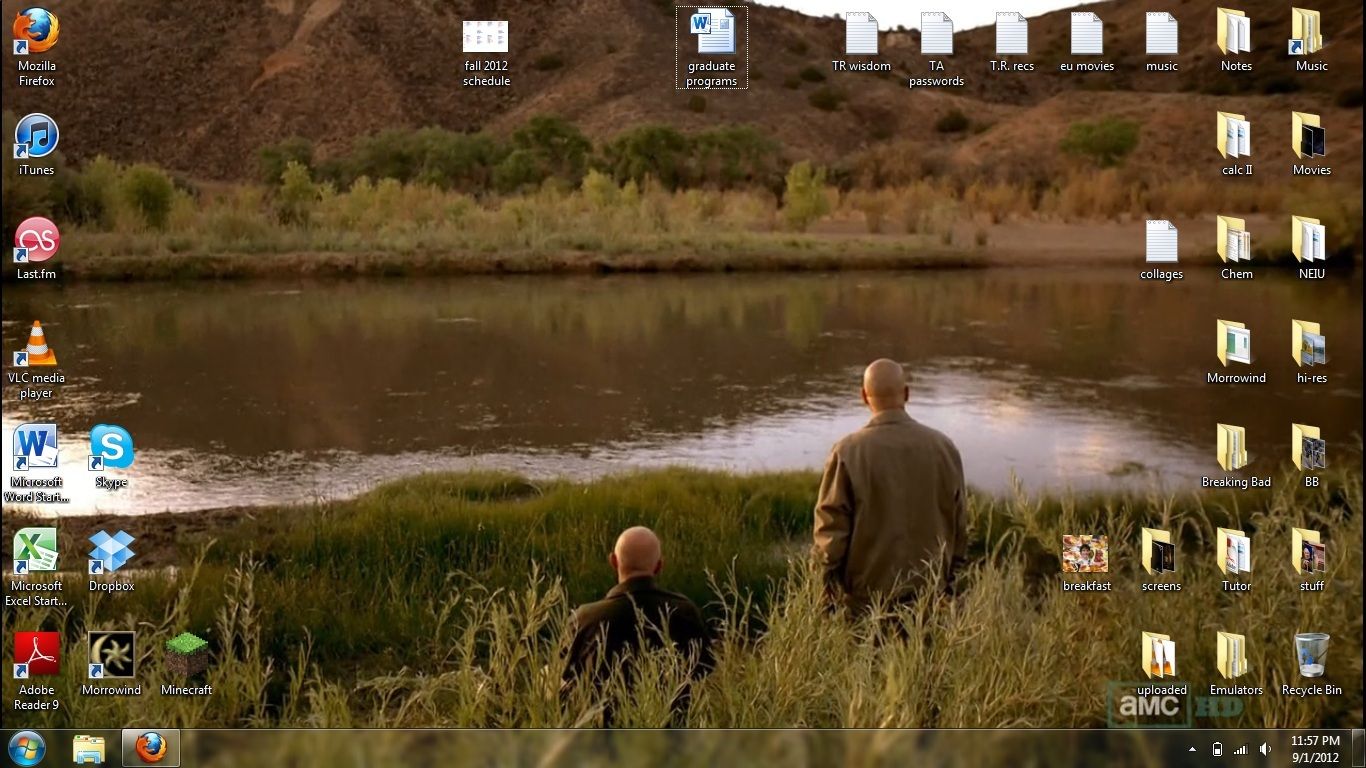Click the volume speaker tray icon
This screenshot has height=768, width=1366.
pyautogui.click(x=1265, y=749)
